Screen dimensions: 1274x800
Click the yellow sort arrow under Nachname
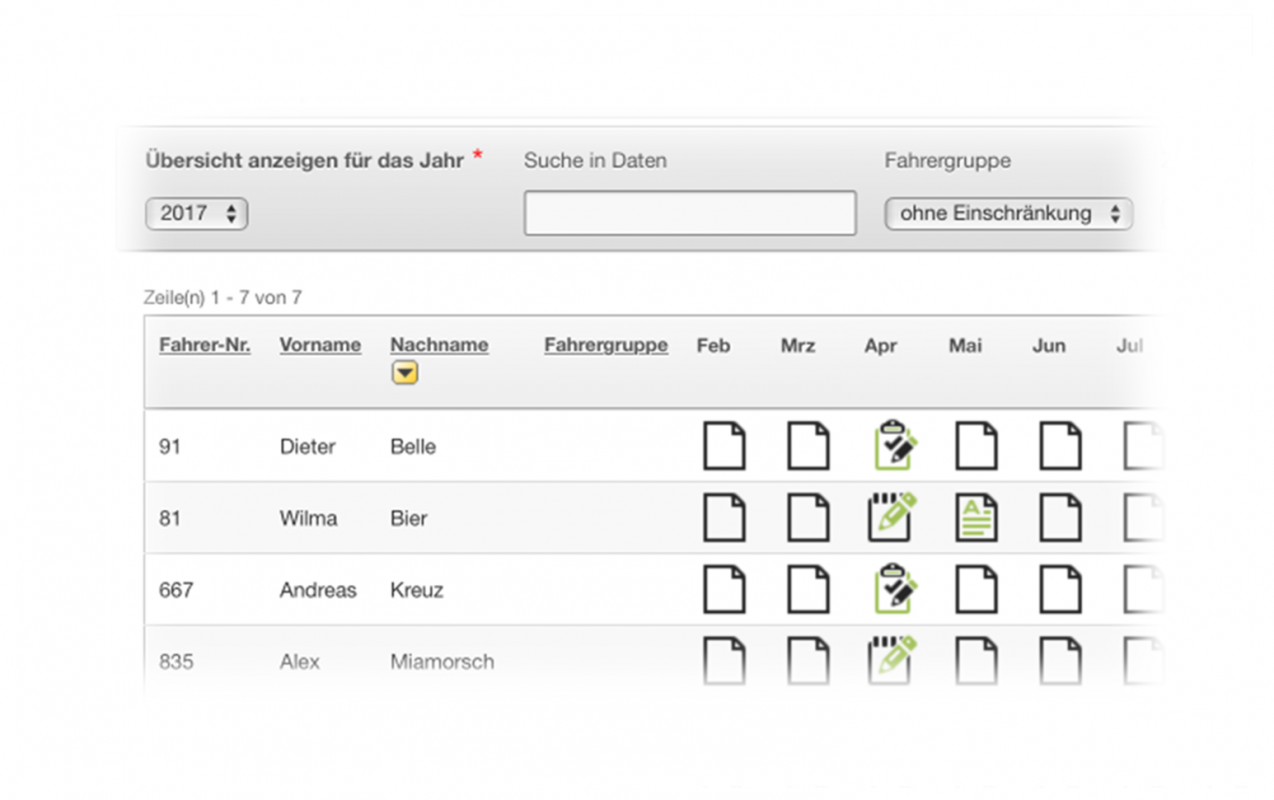[x=405, y=373]
